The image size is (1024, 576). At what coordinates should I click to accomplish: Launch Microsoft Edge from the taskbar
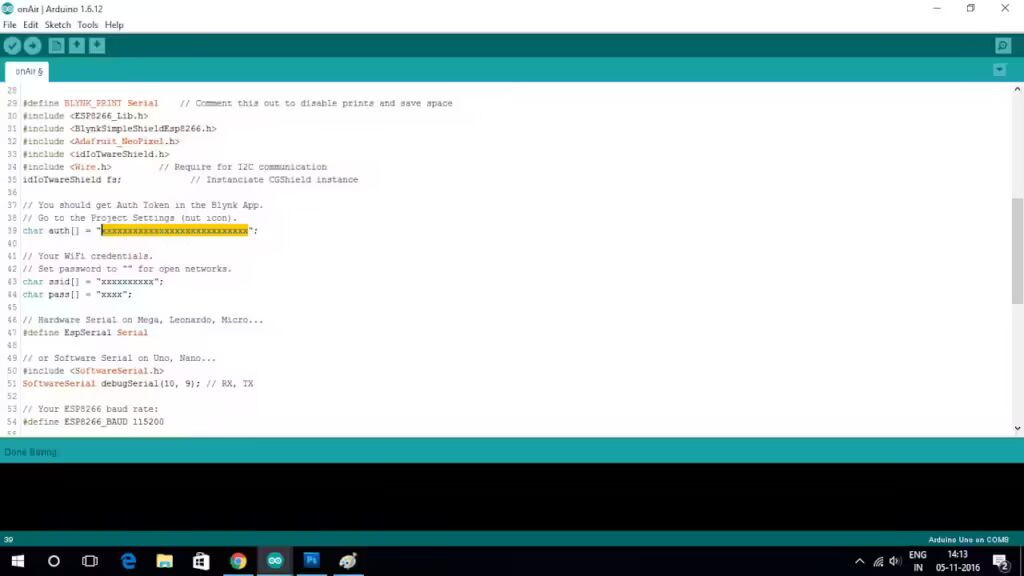point(128,561)
